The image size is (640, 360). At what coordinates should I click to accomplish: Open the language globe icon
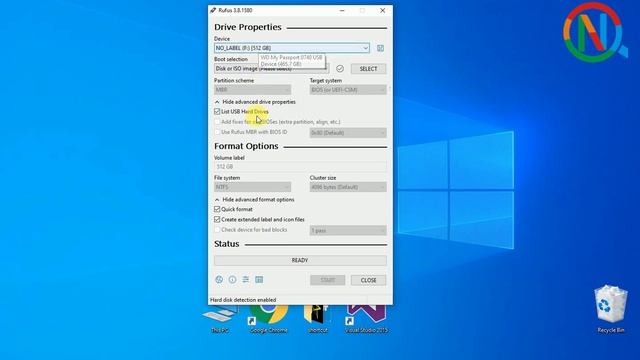point(219,280)
